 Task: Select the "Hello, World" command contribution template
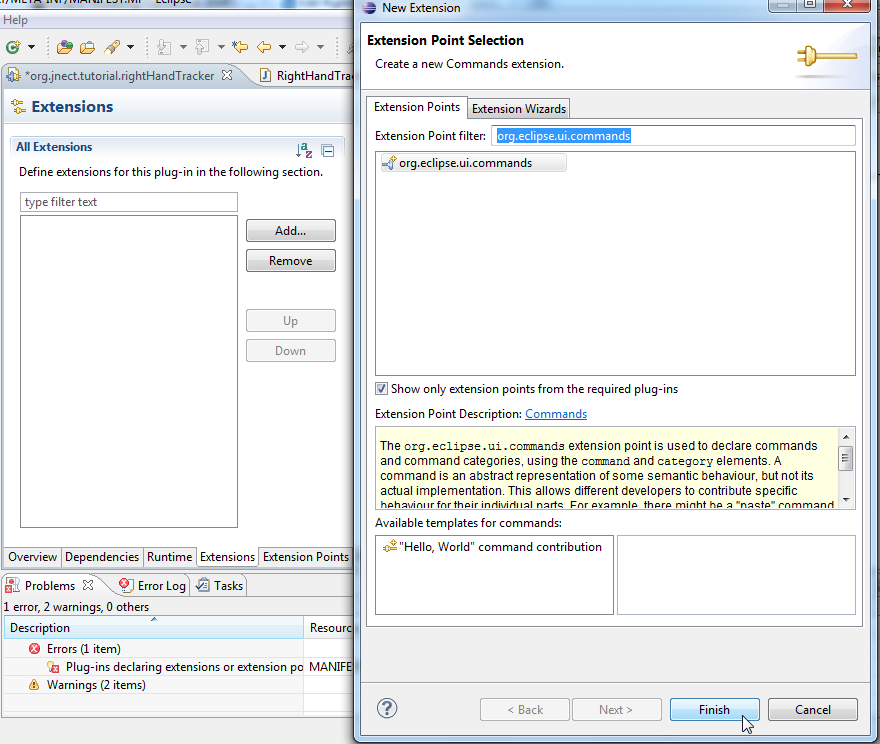(493, 547)
